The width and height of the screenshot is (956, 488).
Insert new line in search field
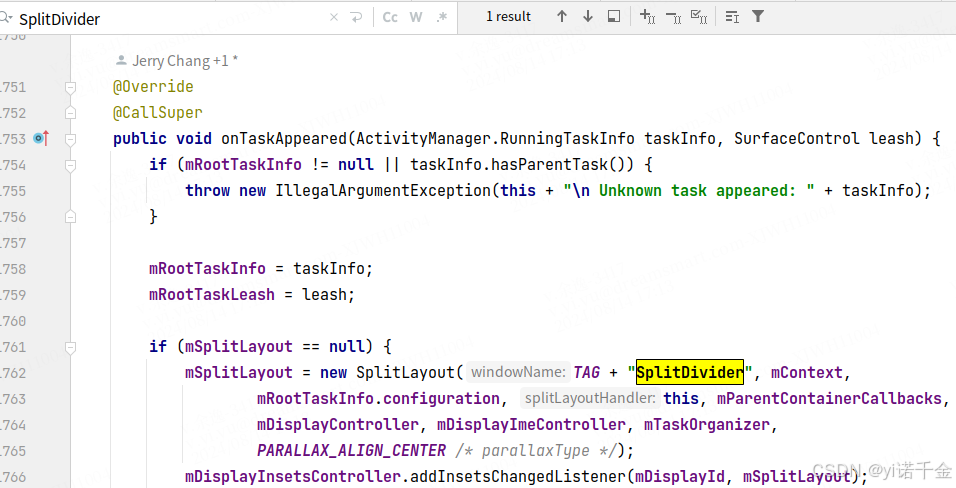357,17
